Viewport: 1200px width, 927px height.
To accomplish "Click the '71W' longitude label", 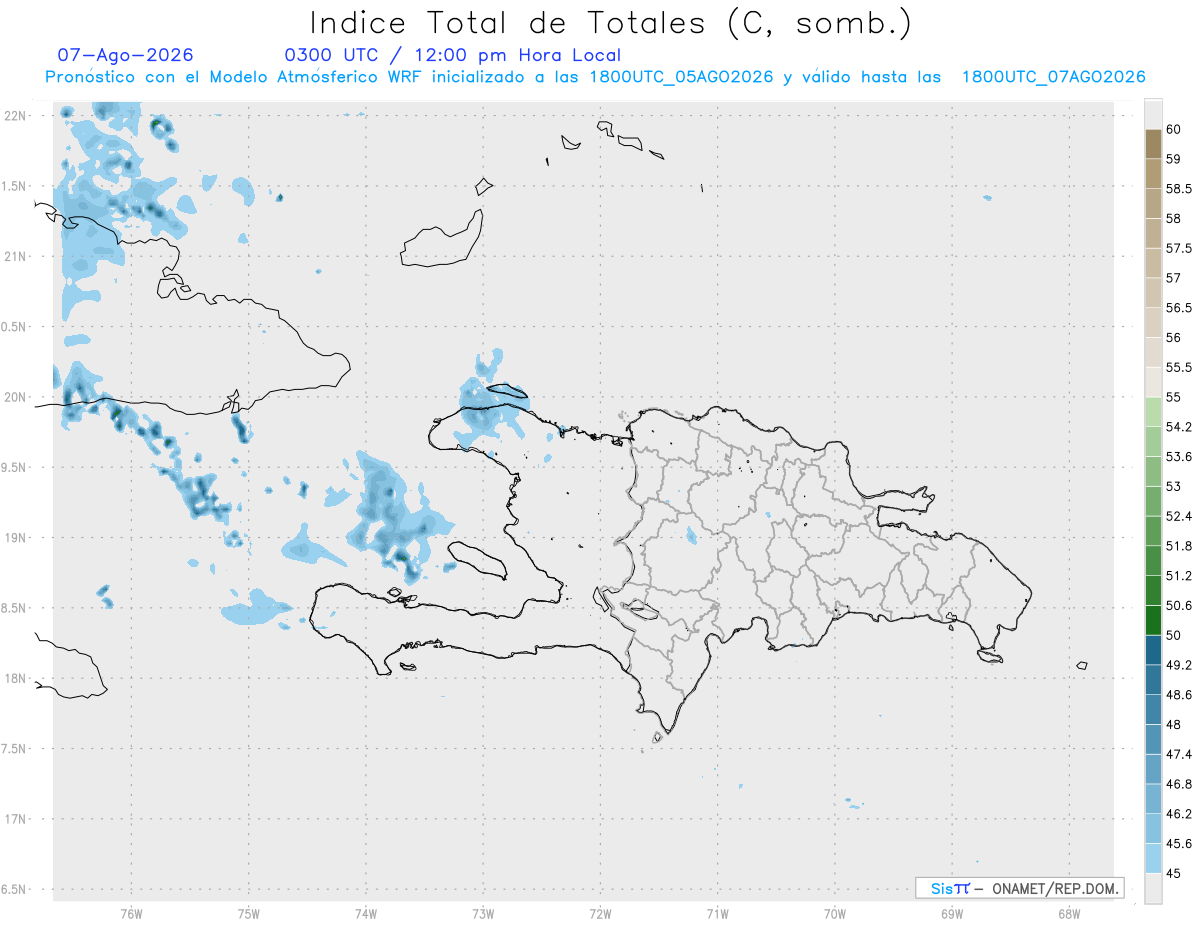I will 717,913.
